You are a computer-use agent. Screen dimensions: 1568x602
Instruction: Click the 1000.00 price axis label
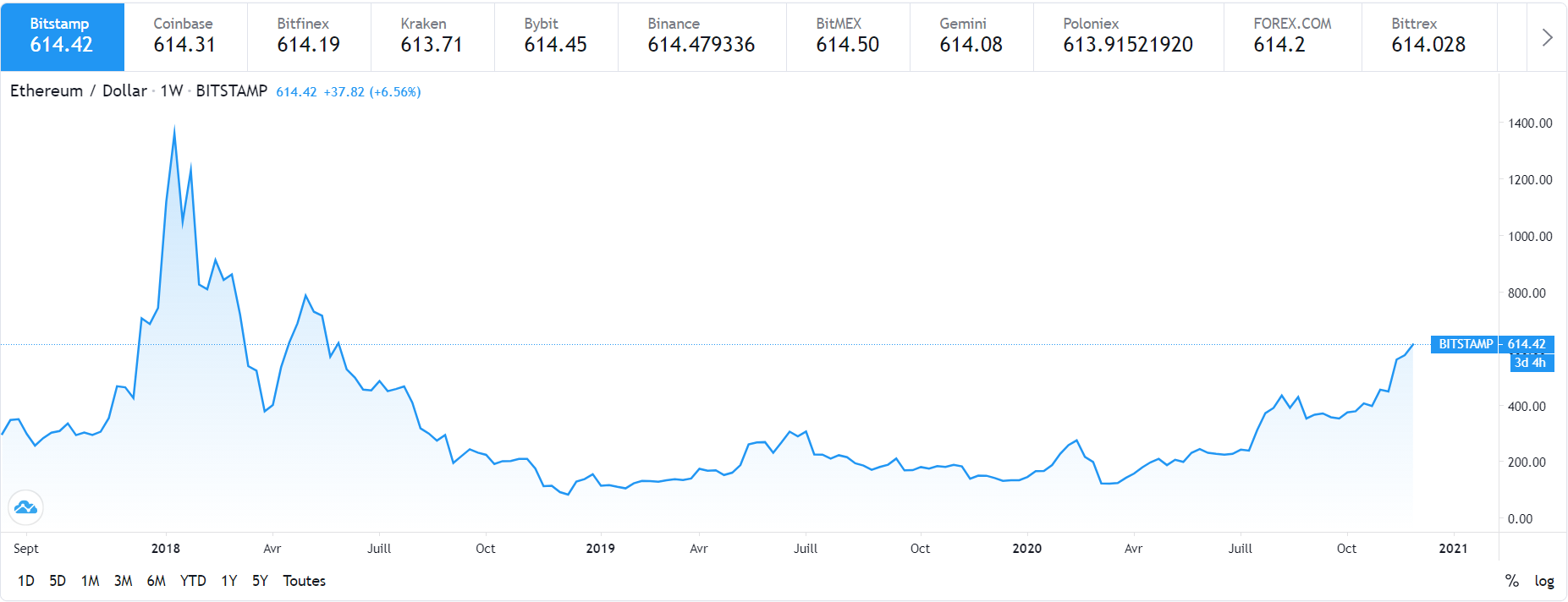pyautogui.click(x=1530, y=237)
